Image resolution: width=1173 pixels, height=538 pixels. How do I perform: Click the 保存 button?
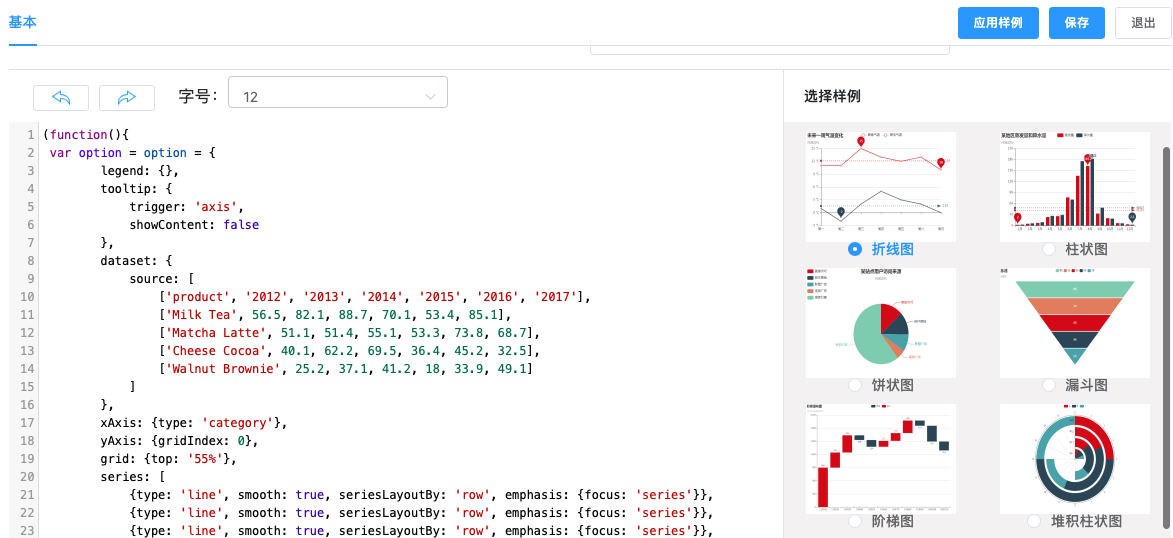click(x=1076, y=23)
